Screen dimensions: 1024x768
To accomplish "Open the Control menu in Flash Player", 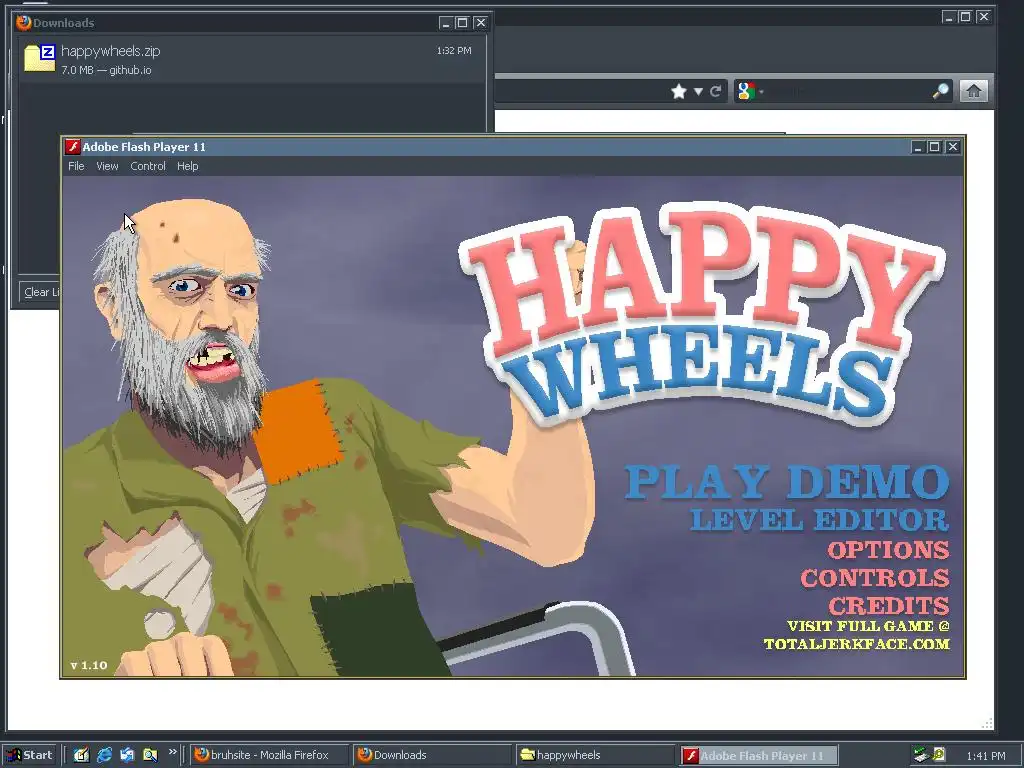I will click(148, 166).
